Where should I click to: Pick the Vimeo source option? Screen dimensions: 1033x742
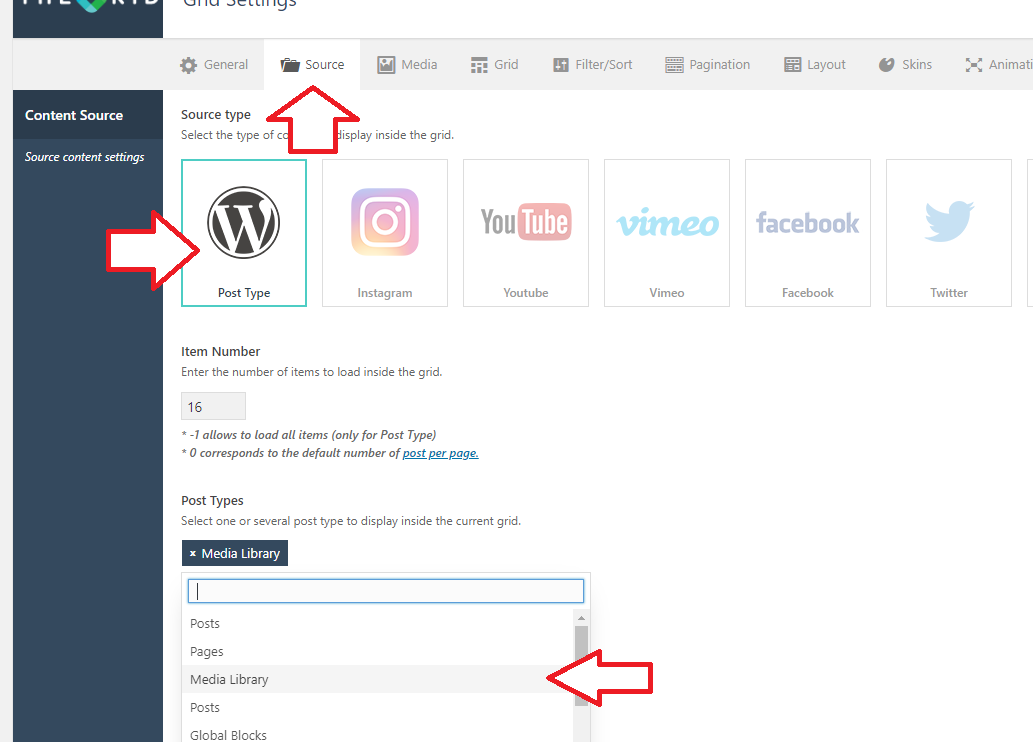point(667,233)
